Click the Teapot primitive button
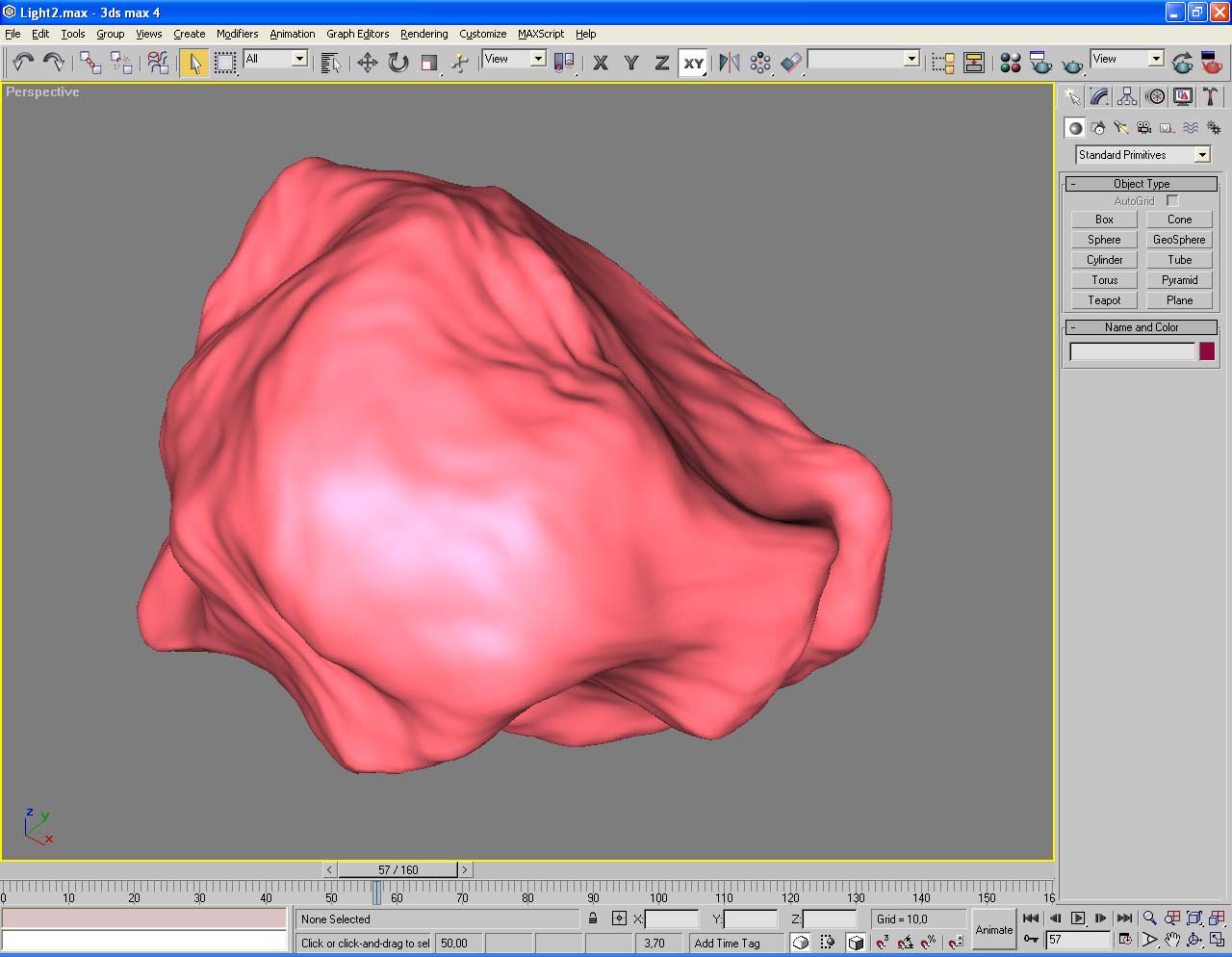This screenshot has width=1232, height=957. coord(1104,300)
